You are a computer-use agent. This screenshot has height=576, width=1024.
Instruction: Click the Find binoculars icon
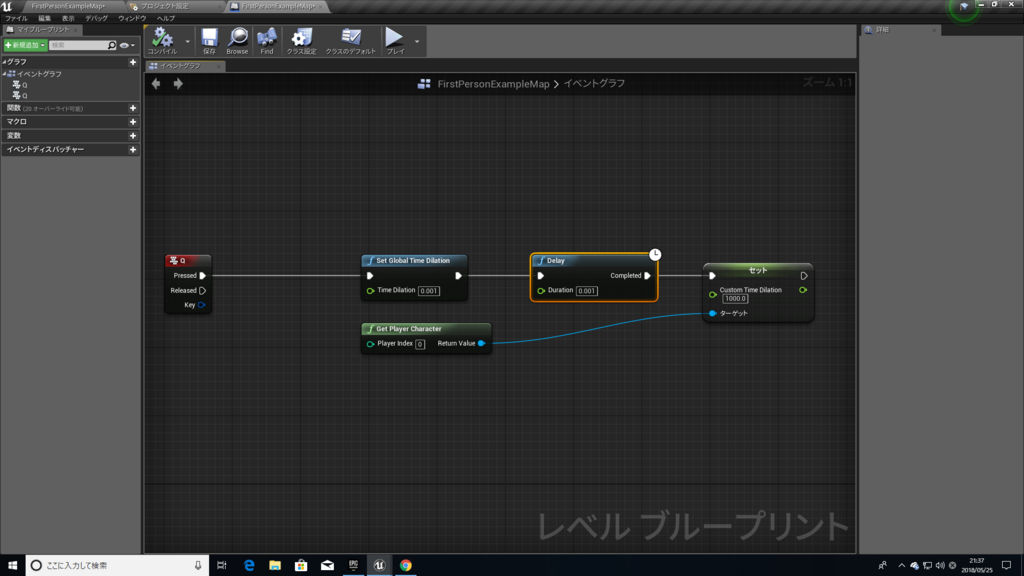pyautogui.click(x=266, y=40)
